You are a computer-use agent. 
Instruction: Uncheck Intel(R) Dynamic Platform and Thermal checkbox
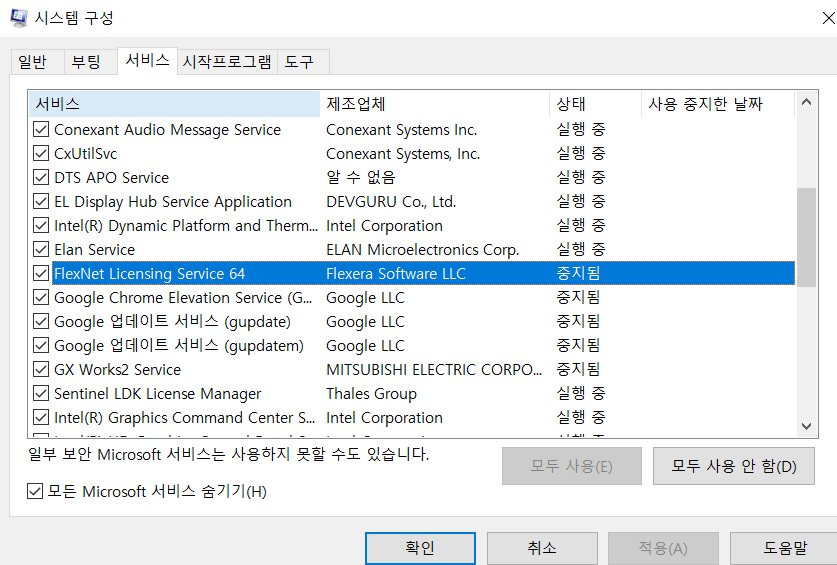[x=41, y=225]
